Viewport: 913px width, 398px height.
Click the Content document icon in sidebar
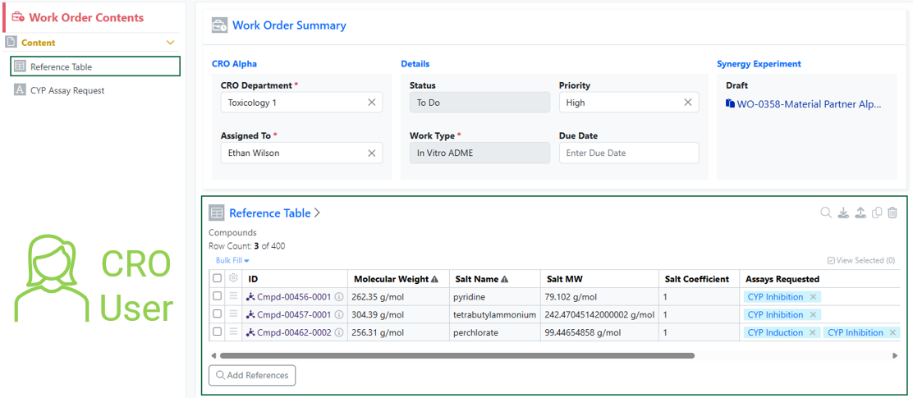(x=10, y=42)
